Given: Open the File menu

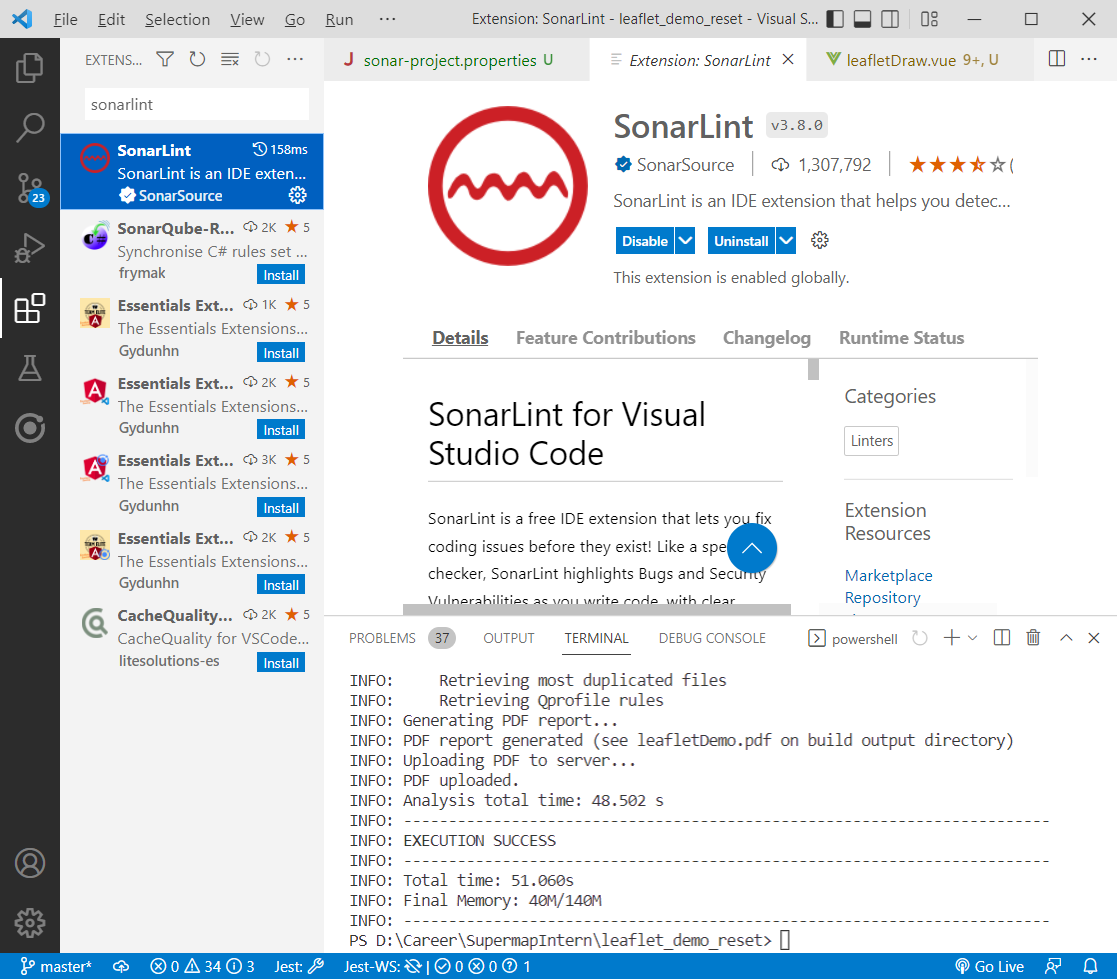Looking at the screenshot, I should 66,19.
